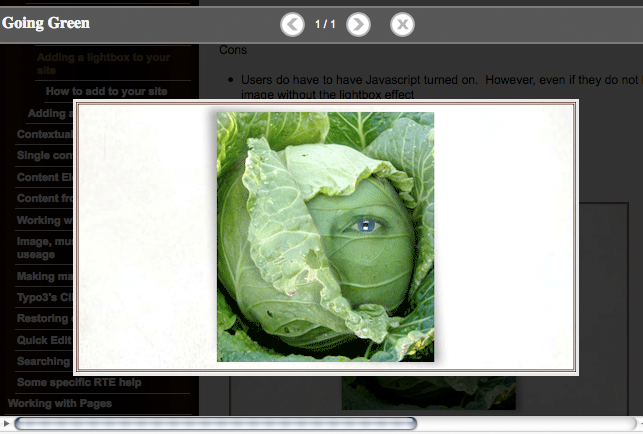The image size is (643, 434).
Task: Click the 'Single con...' sidebar entry
Action: click(x=43, y=155)
